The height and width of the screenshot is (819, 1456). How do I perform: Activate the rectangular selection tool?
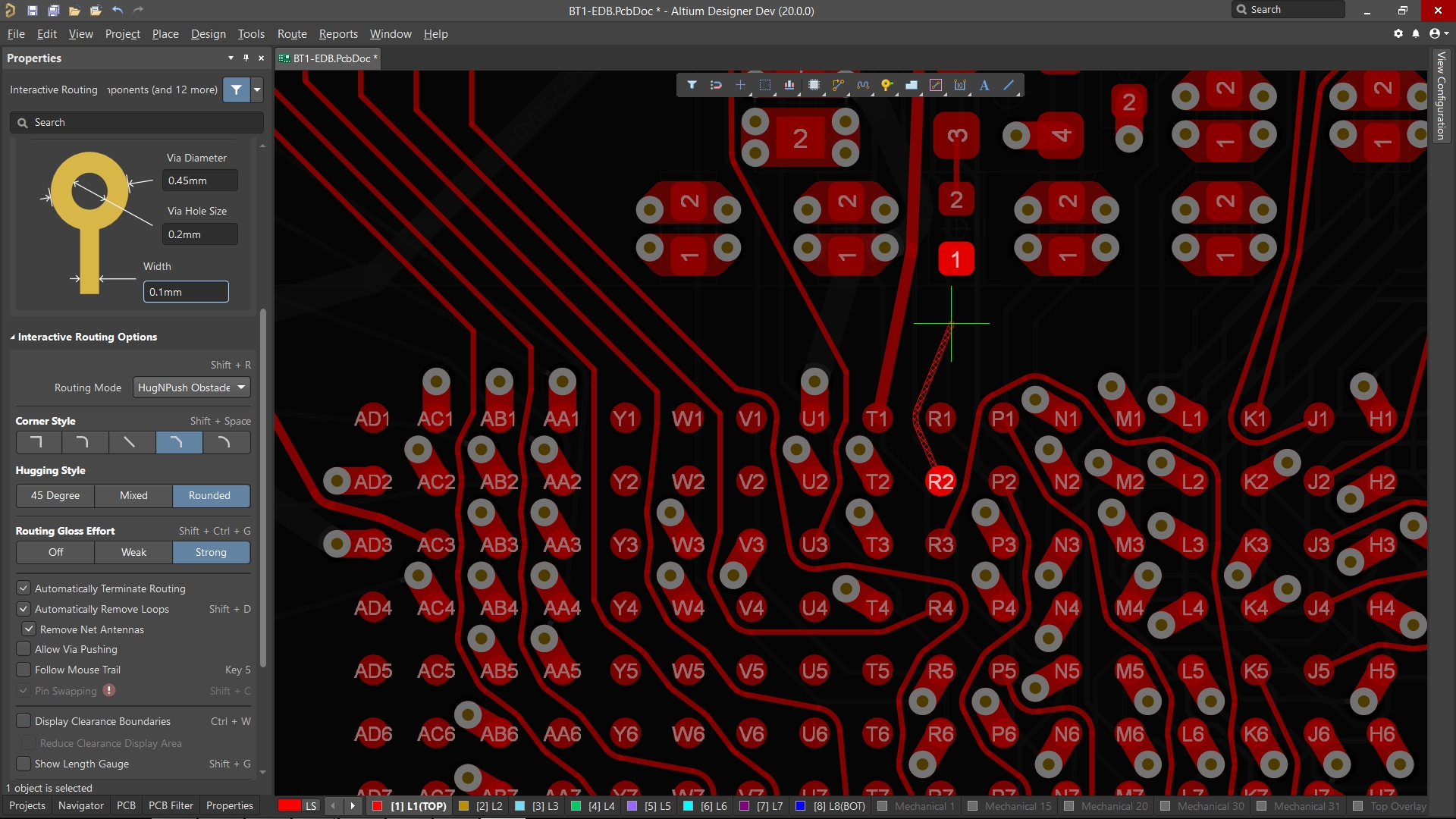coord(765,85)
